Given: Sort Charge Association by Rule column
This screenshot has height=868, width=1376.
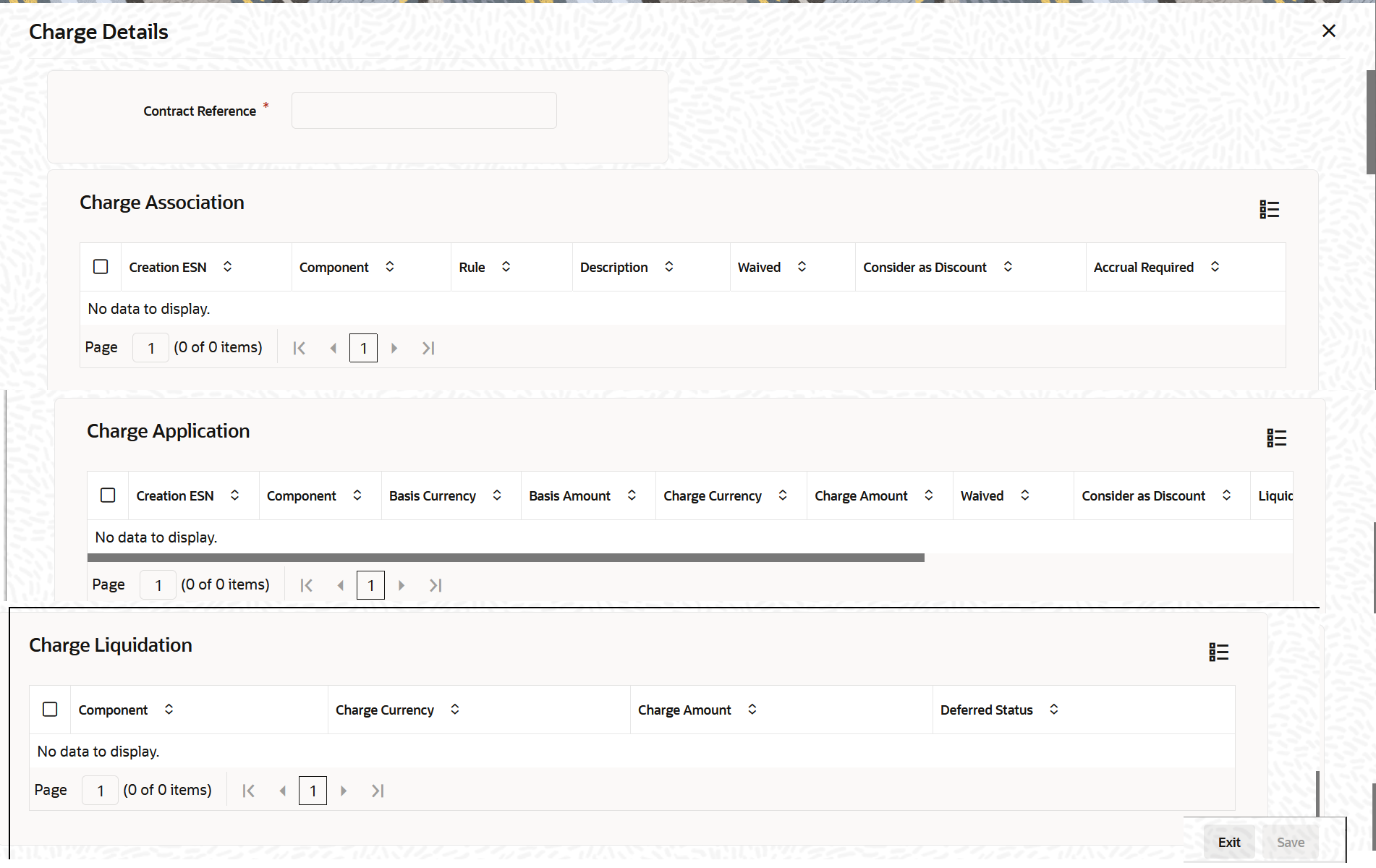Looking at the screenshot, I should 506,267.
